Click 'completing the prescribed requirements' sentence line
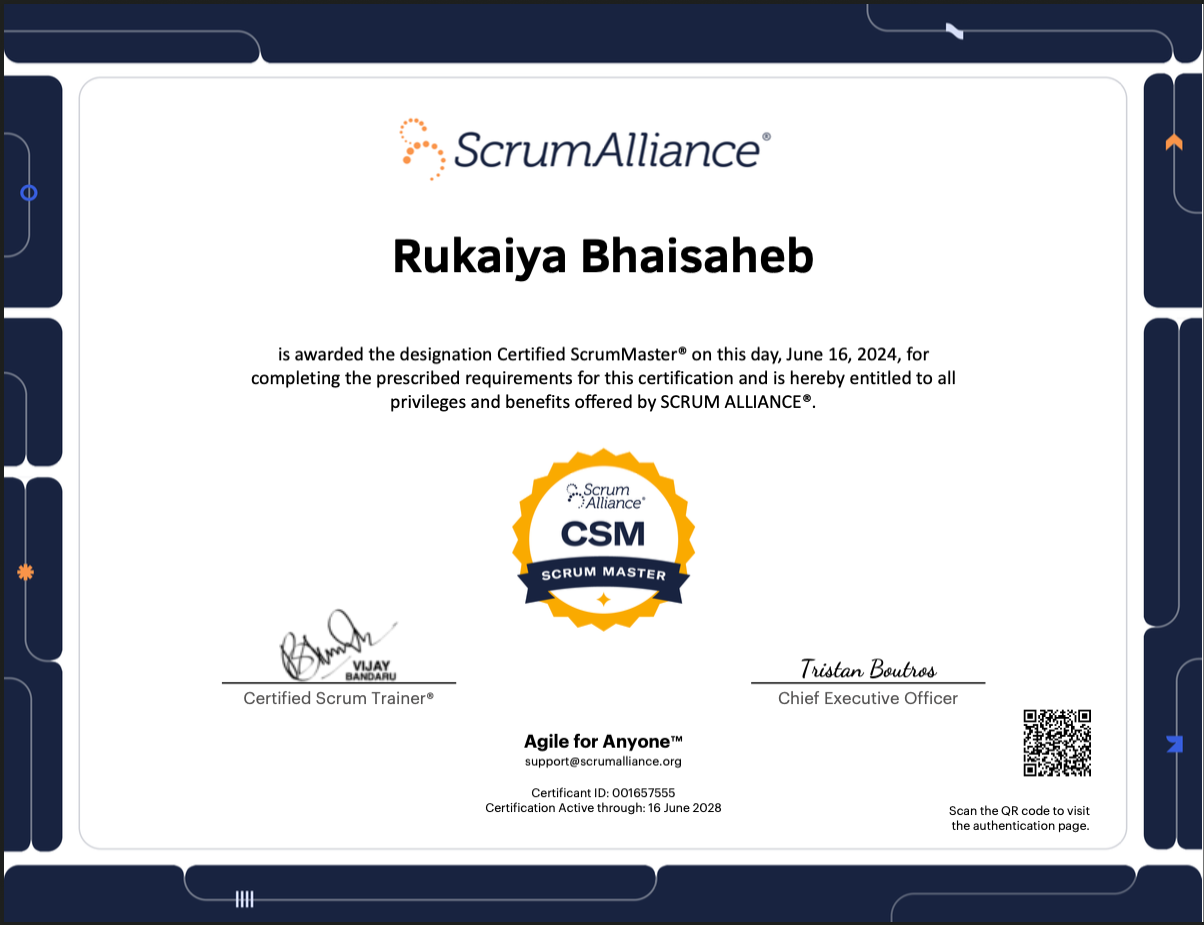Viewport: 1204px width, 925px height. click(603, 379)
